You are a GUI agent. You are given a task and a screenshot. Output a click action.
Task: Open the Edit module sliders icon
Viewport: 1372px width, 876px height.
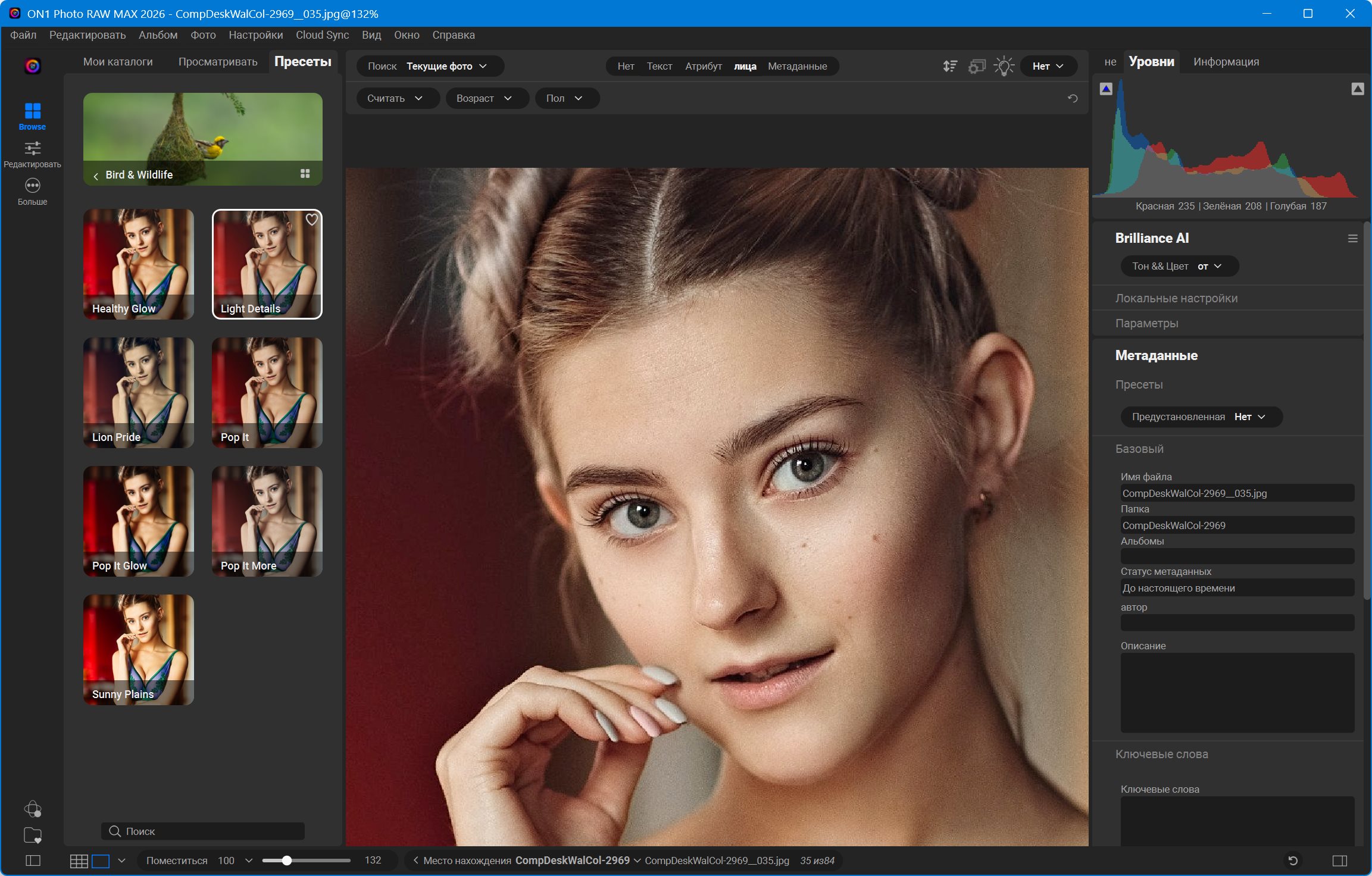[x=32, y=148]
